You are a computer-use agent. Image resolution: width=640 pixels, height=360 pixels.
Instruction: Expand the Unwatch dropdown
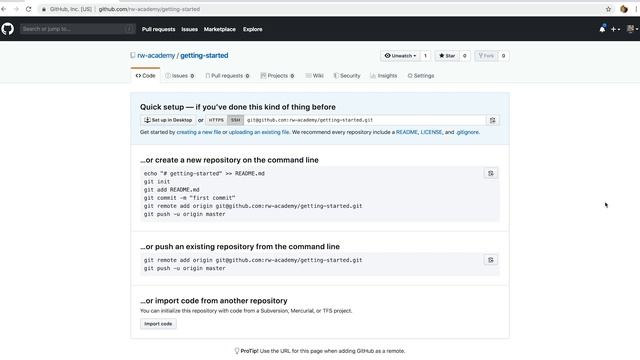400,56
